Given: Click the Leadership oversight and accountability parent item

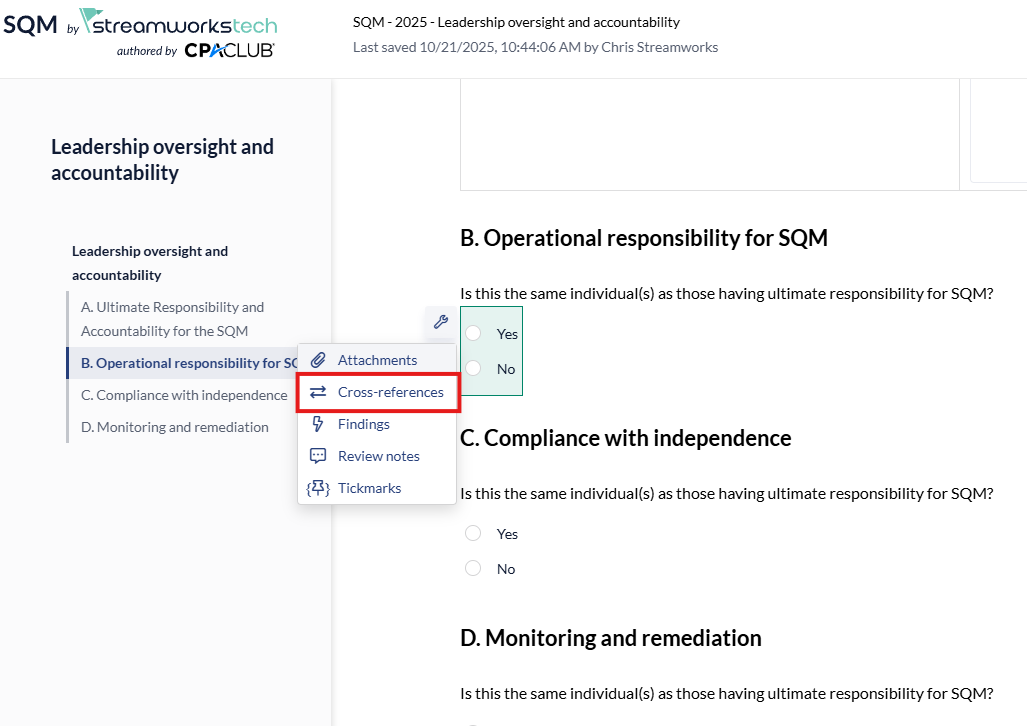Looking at the screenshot, I should (x=150, y=263).
